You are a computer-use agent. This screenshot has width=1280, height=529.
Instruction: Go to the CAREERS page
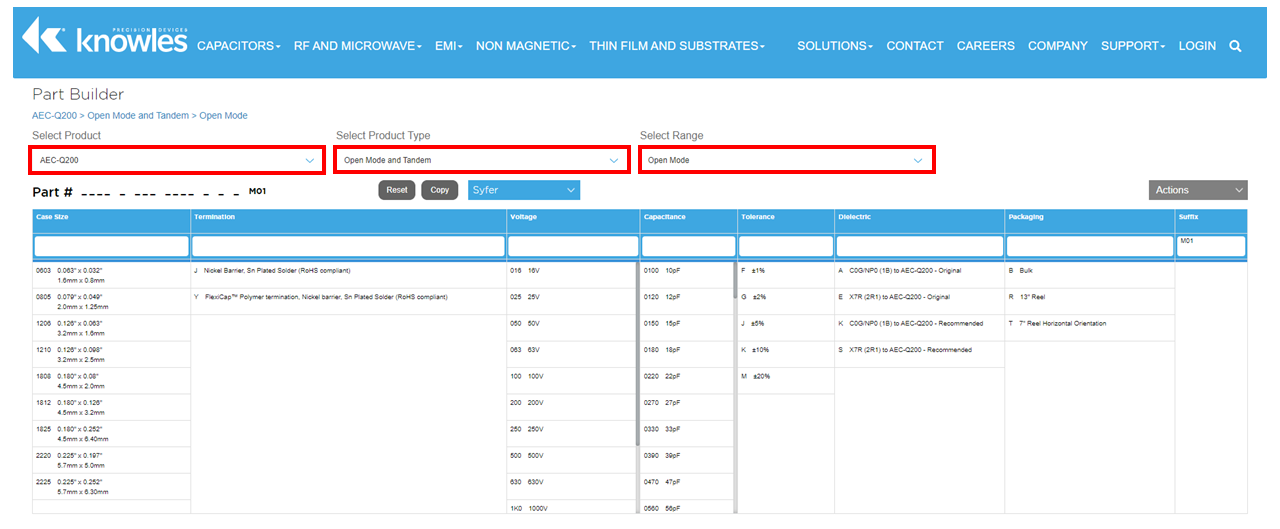pyautogui.click(x=986, y=46)
